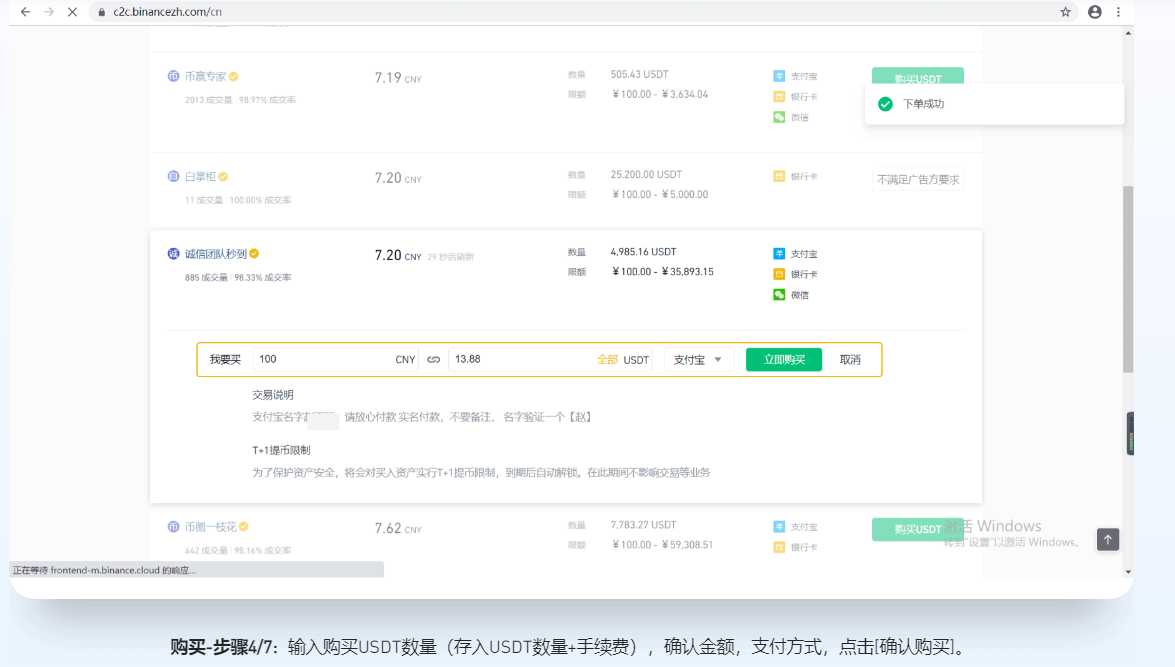This screenshot has height=667, width=1175.
Task: Click the scroll-to-top arrow button
Action: pyautogui.click(x=1107, y=539)
